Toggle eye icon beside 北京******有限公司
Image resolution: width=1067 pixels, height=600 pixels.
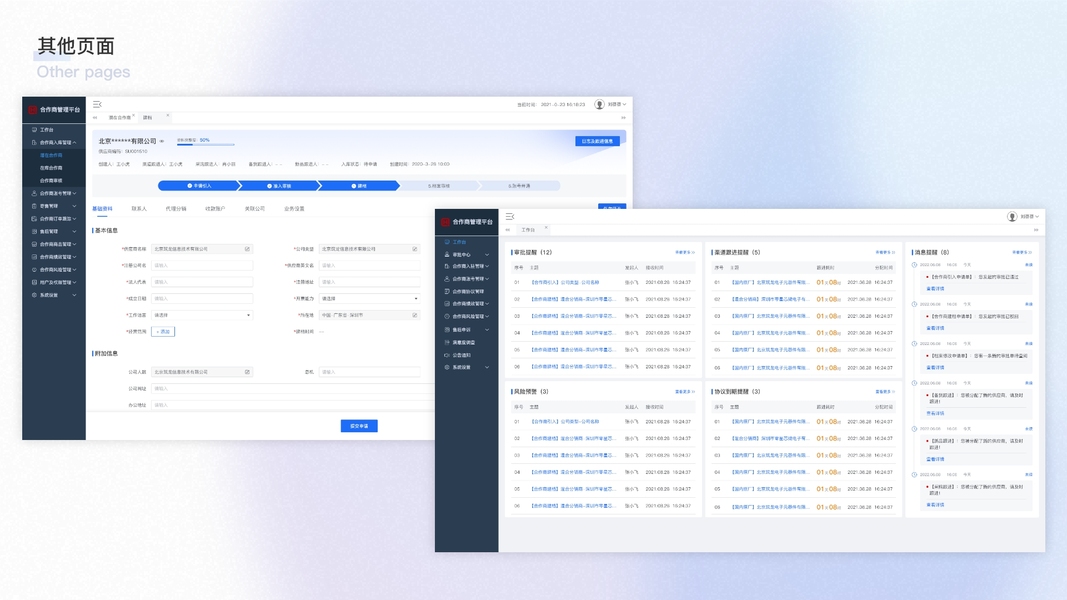(162, 141)
